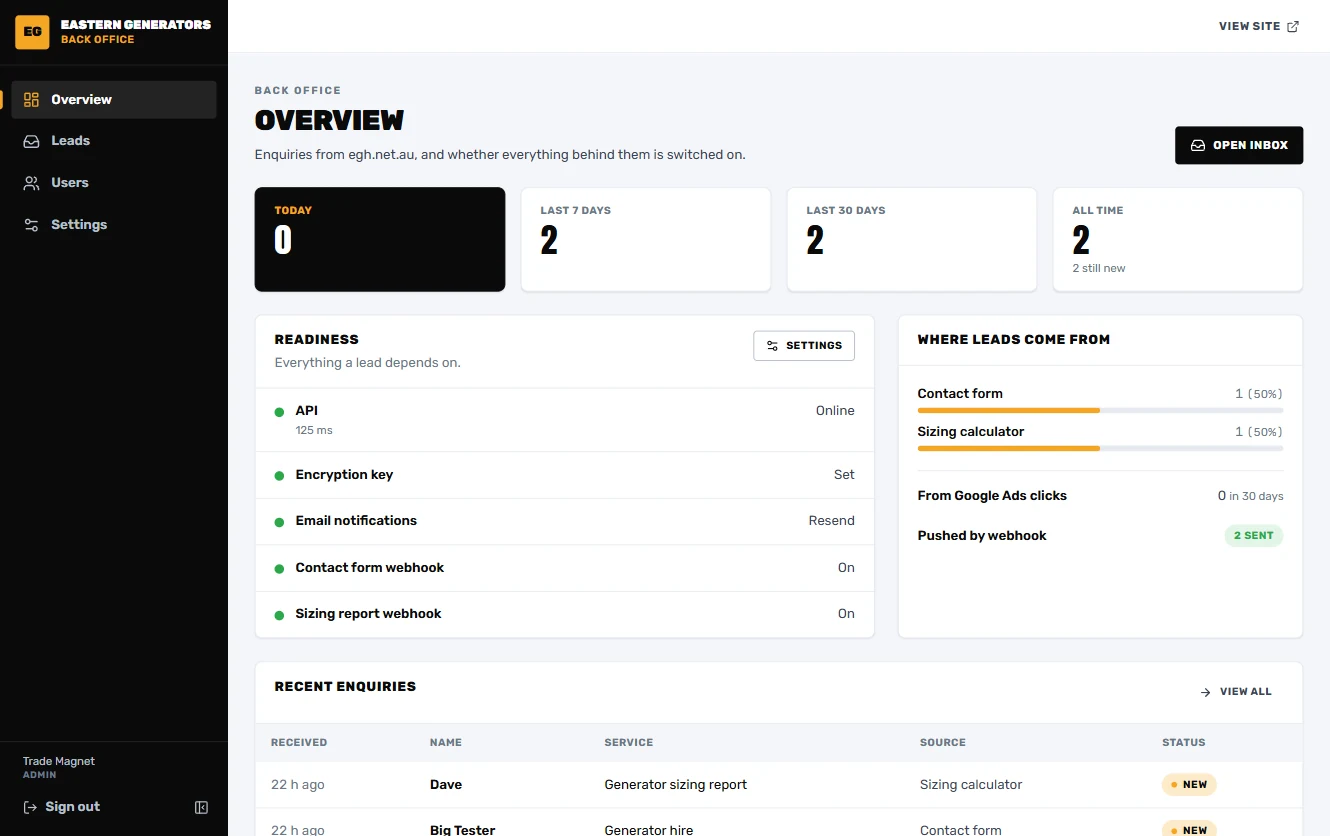Click the Sizing calculator progress bar
1330x836 pixels.
[1100, 448]
